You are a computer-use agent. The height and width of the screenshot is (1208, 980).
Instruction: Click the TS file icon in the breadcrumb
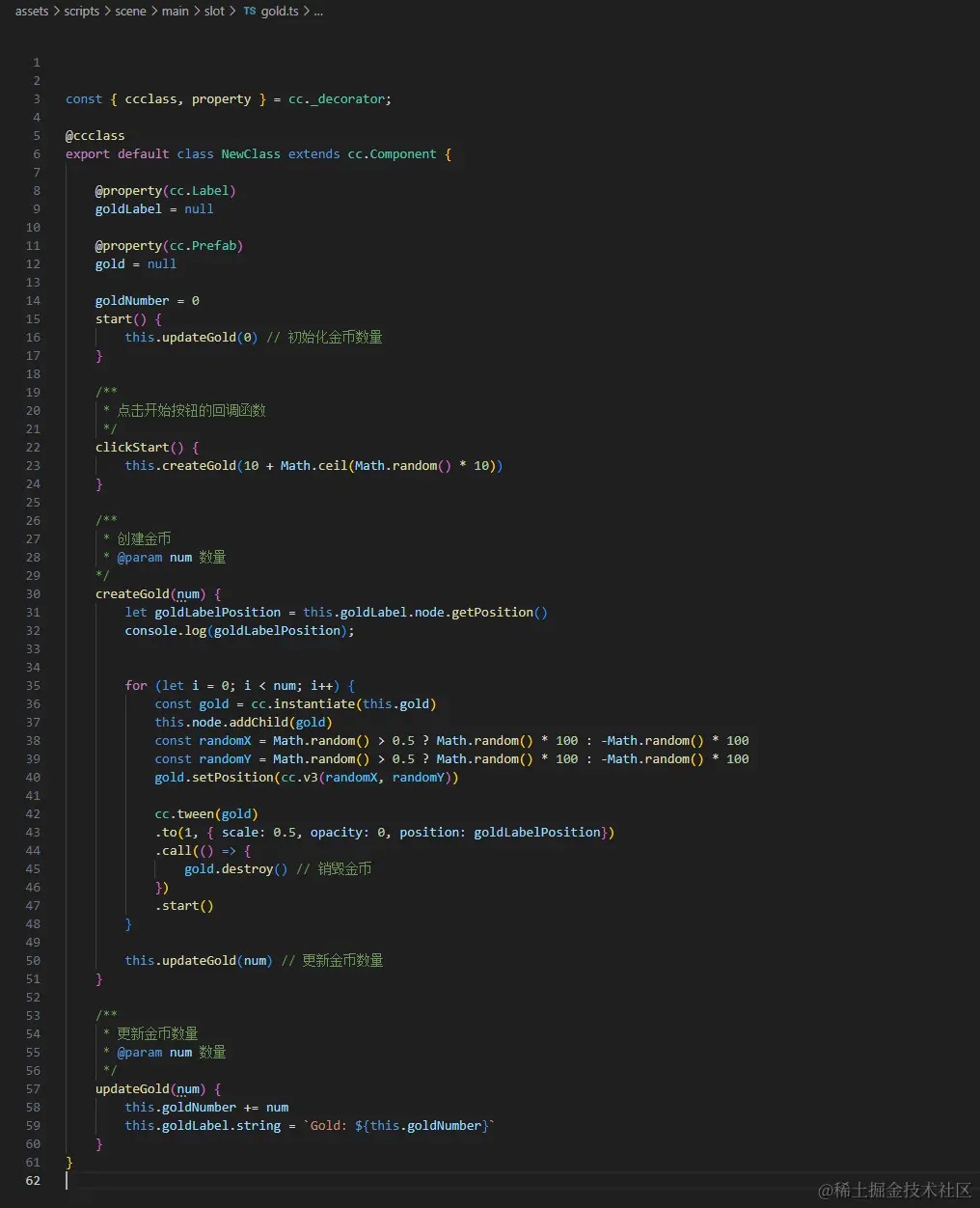pyautogui.click(x=249, y=12)
